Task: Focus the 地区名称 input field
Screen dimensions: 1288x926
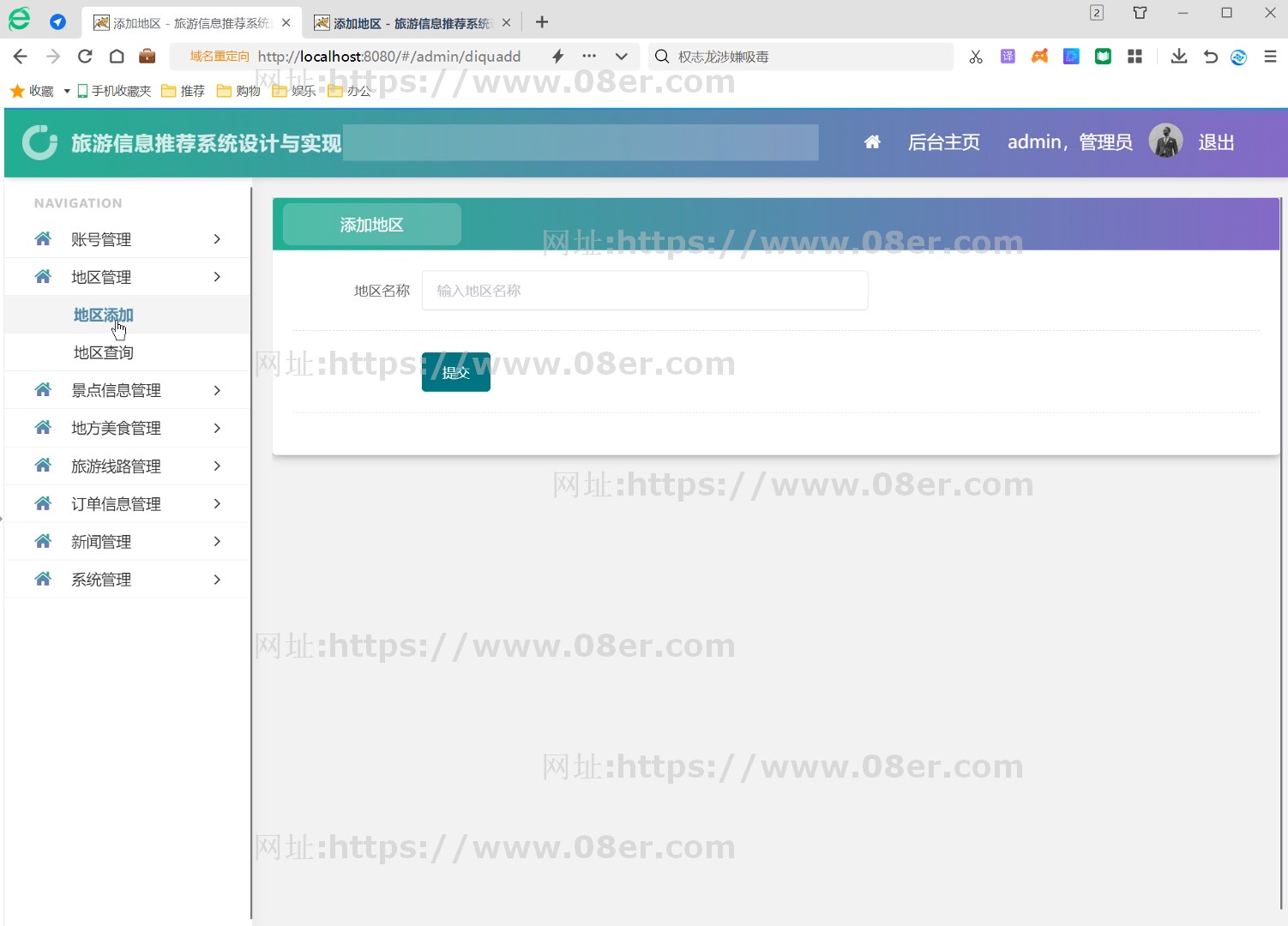Action: point(644,291)
